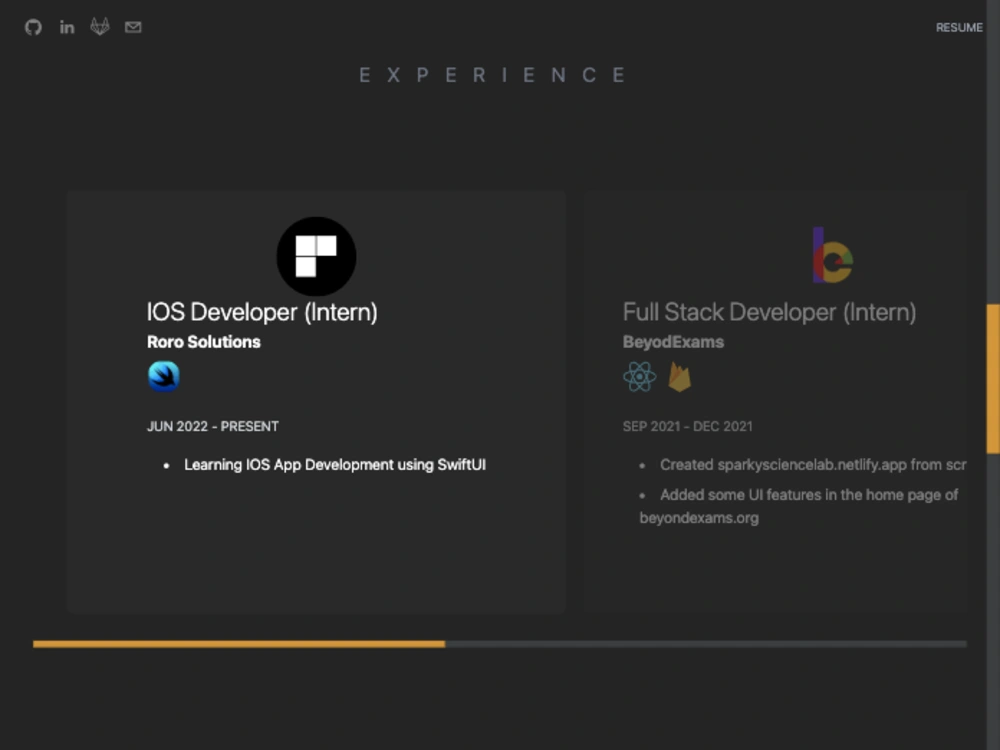This screenshot has width=1000, height=750.
Task: Click the sparkysciencelab.netlify.app bullet text
Action: tap(813, 465)
